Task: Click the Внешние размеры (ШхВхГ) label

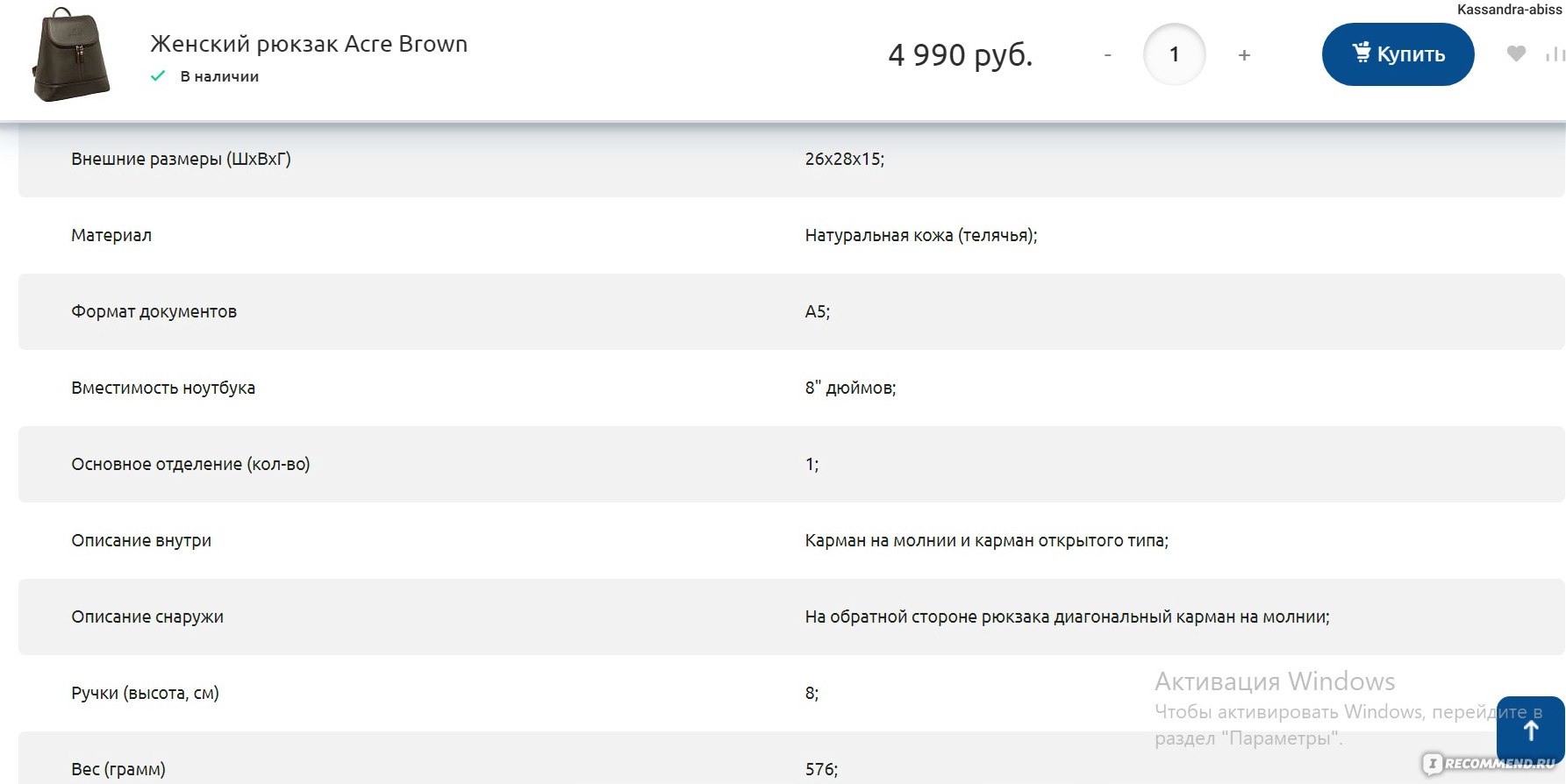Action: 181,159
